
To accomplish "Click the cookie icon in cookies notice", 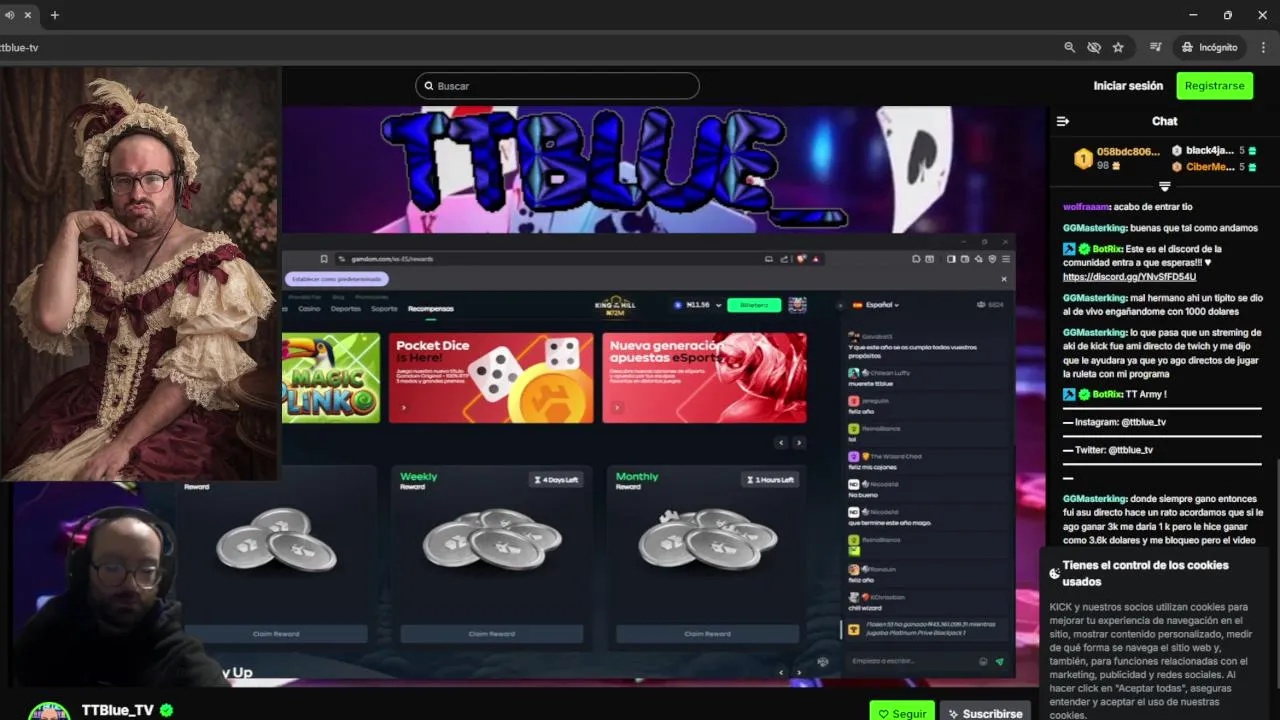I will coord(1055,573).
